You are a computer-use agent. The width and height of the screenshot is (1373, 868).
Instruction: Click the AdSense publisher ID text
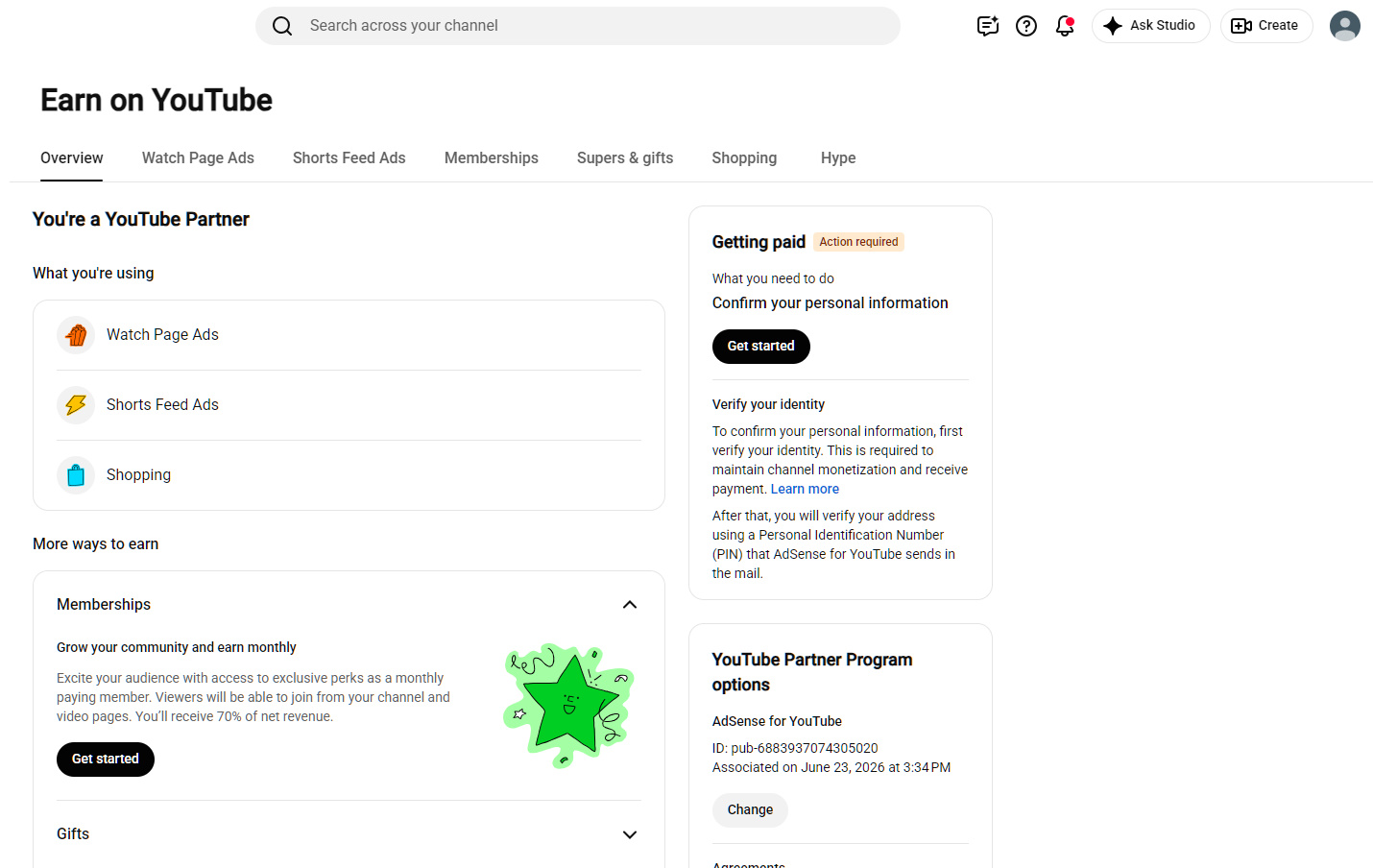pyautogui.click(x=795, y=749)
